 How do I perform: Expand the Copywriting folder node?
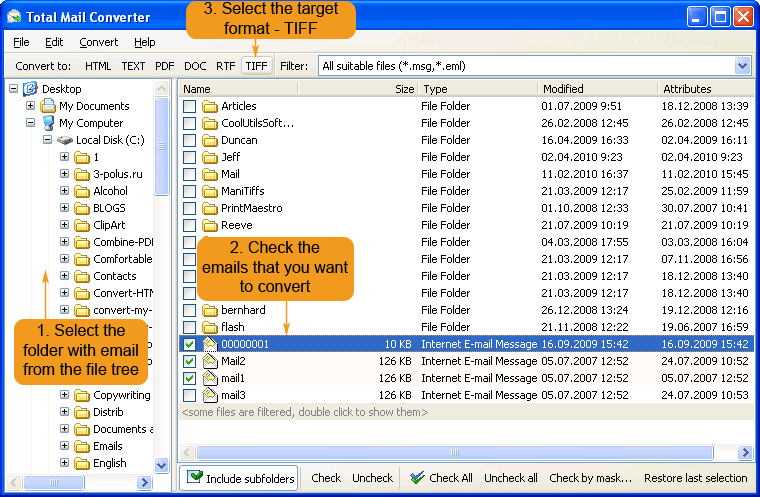coord(64,394)
